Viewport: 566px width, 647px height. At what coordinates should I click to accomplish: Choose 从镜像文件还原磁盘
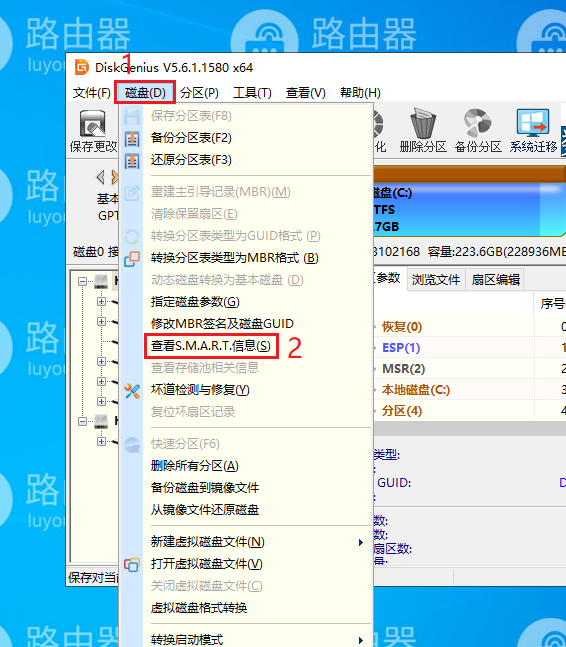pyautogui.click(x=205, y=510)
